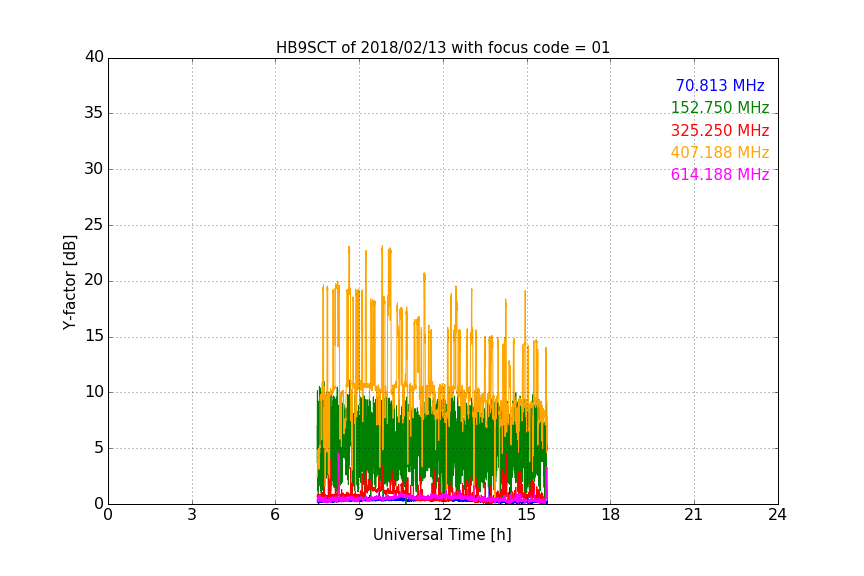Viewport: 864px width, 576px height.
Task: Click the y-axis tick label 25
Action: [94, 224]
